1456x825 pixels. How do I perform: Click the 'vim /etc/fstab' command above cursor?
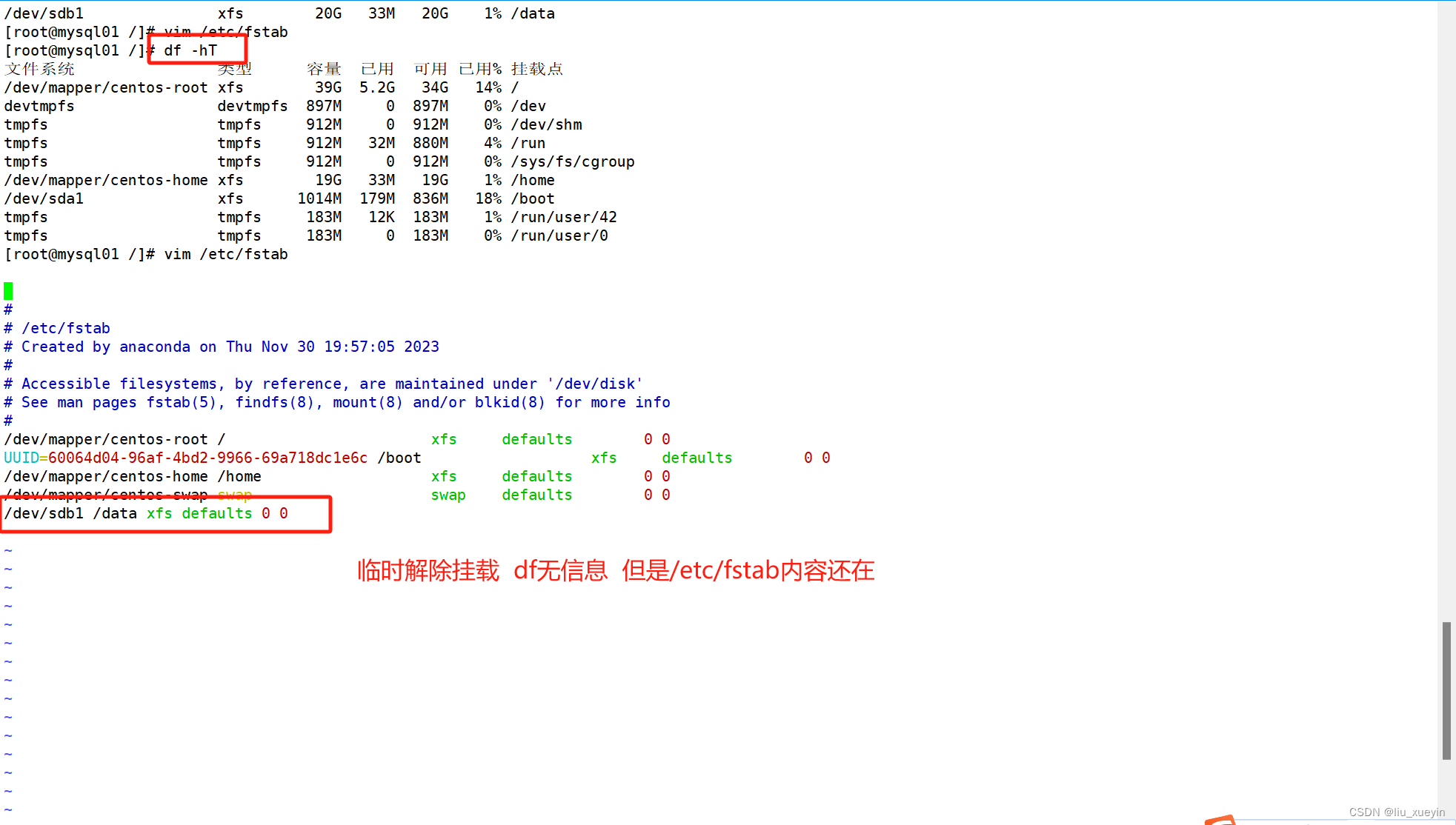point(225,254)
